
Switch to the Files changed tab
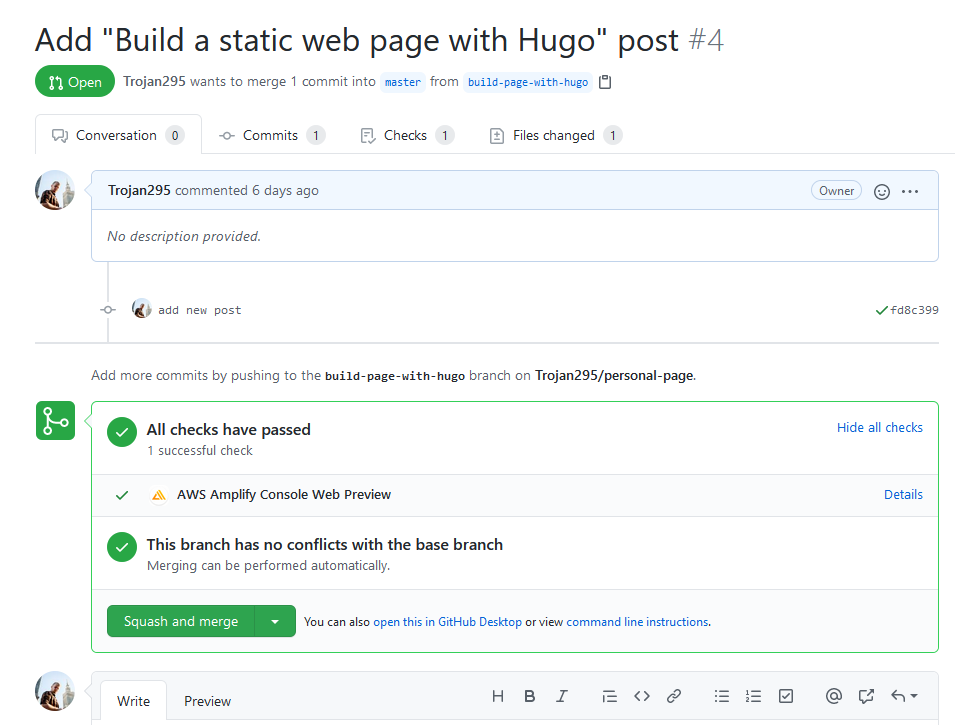click(x=555, y=135)
